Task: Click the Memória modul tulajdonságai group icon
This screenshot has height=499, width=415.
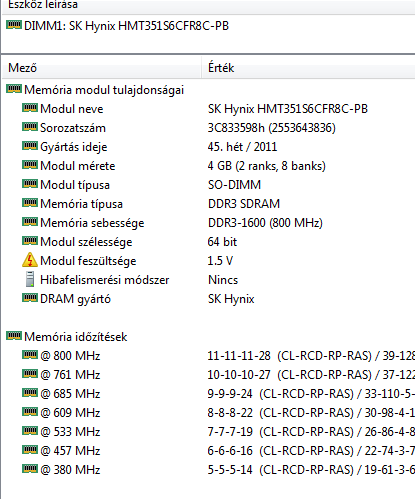Action: 14,89
